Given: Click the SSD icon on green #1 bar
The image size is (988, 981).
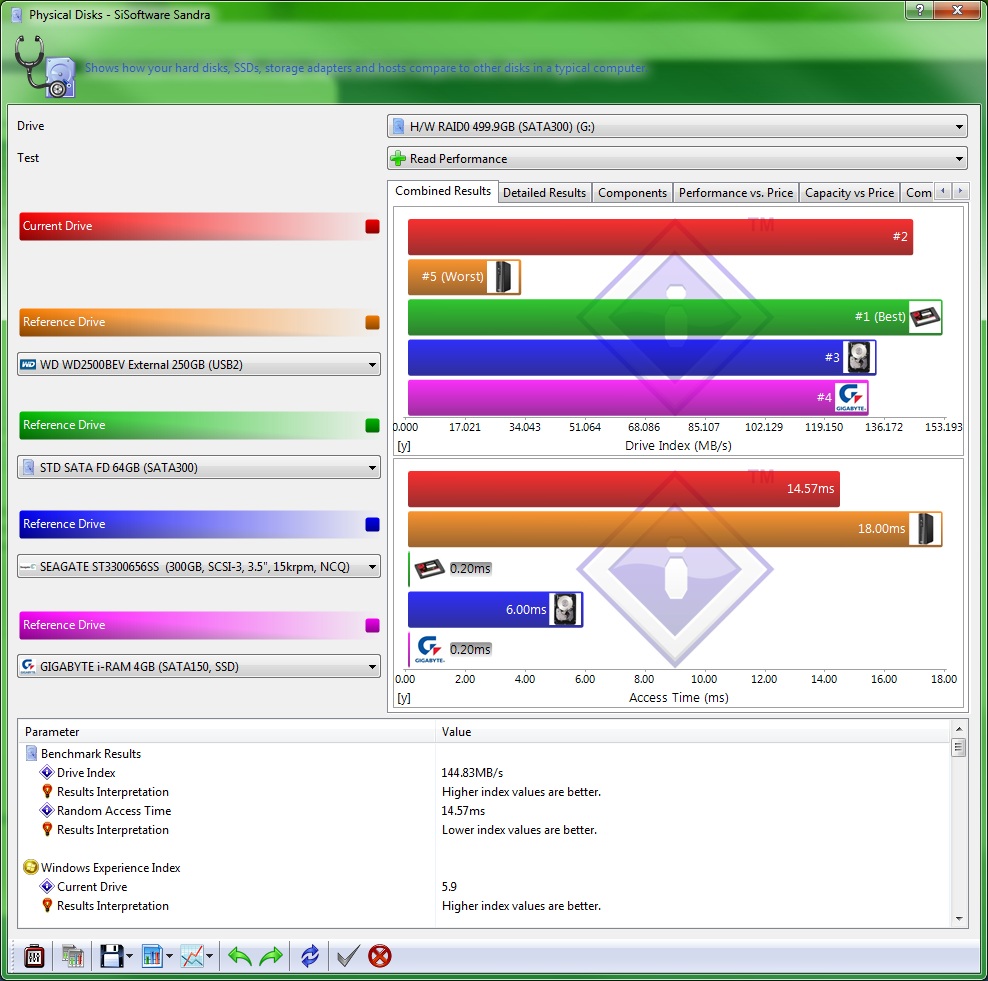Looking at the screenshot, I should 925,316.
